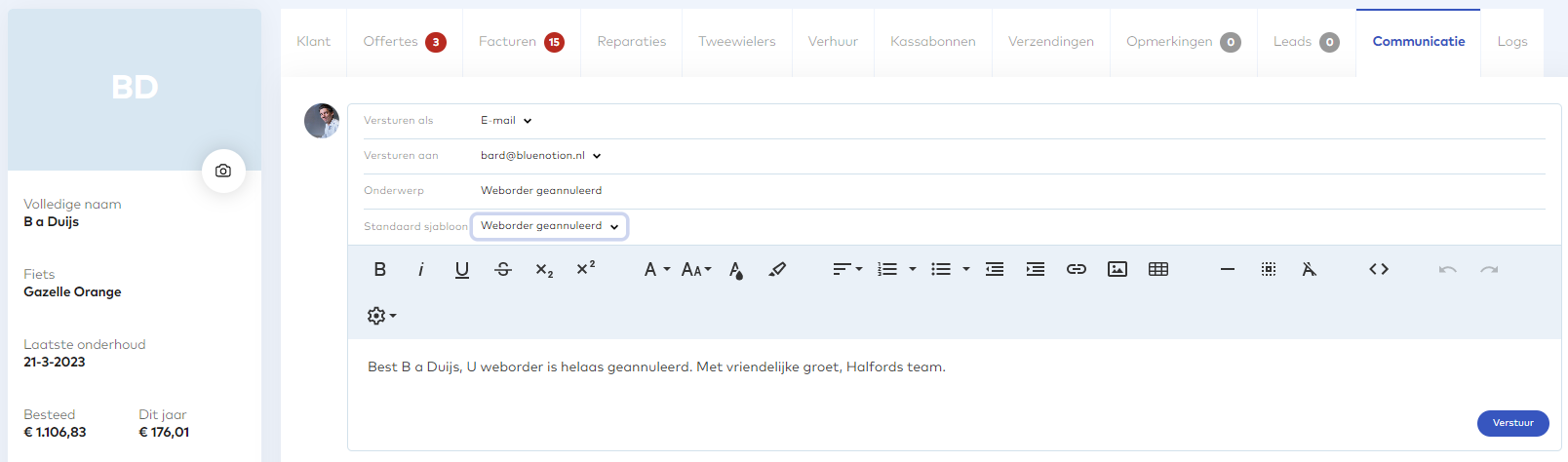Open the recipient email address dropdown
Image resolution: width=1568 pixels, height=462 pixels.
coord(540,156)
